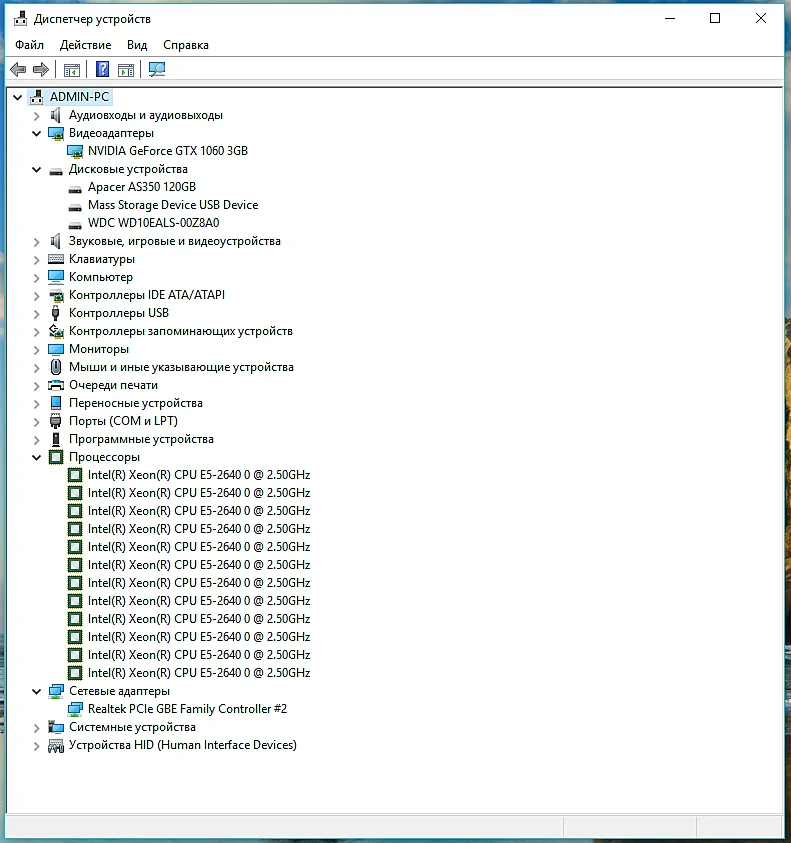Collapse the Сетевые адаптеры node
This screenshot has height=843, width=791.
(37, 691)
